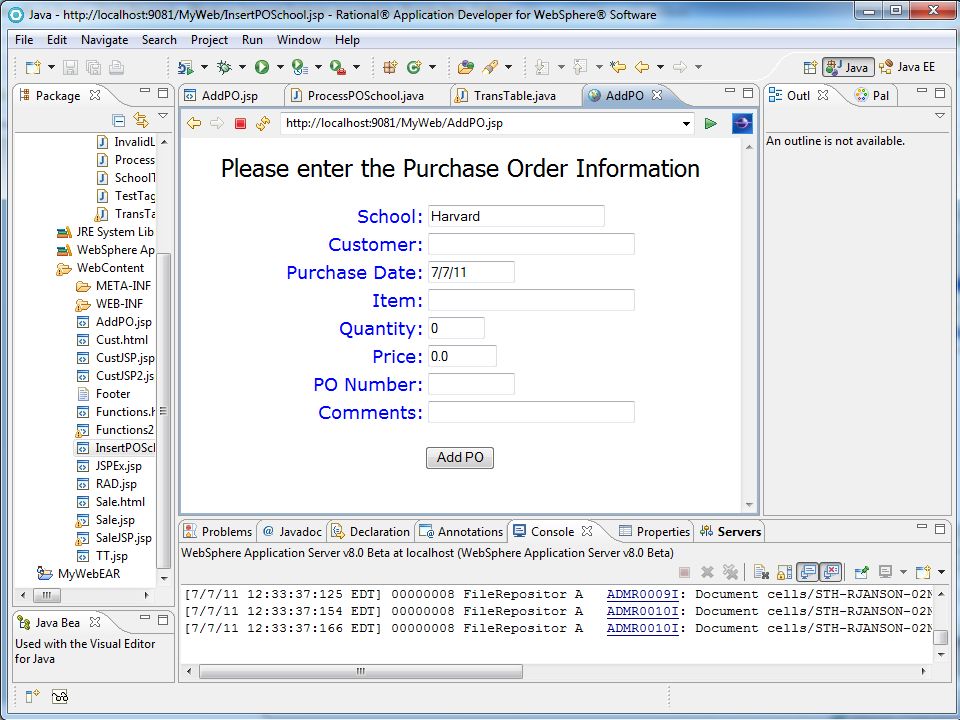Screen dimensions: 960x720
Task: Close the Console view tab
Action: tap(587, 531)
